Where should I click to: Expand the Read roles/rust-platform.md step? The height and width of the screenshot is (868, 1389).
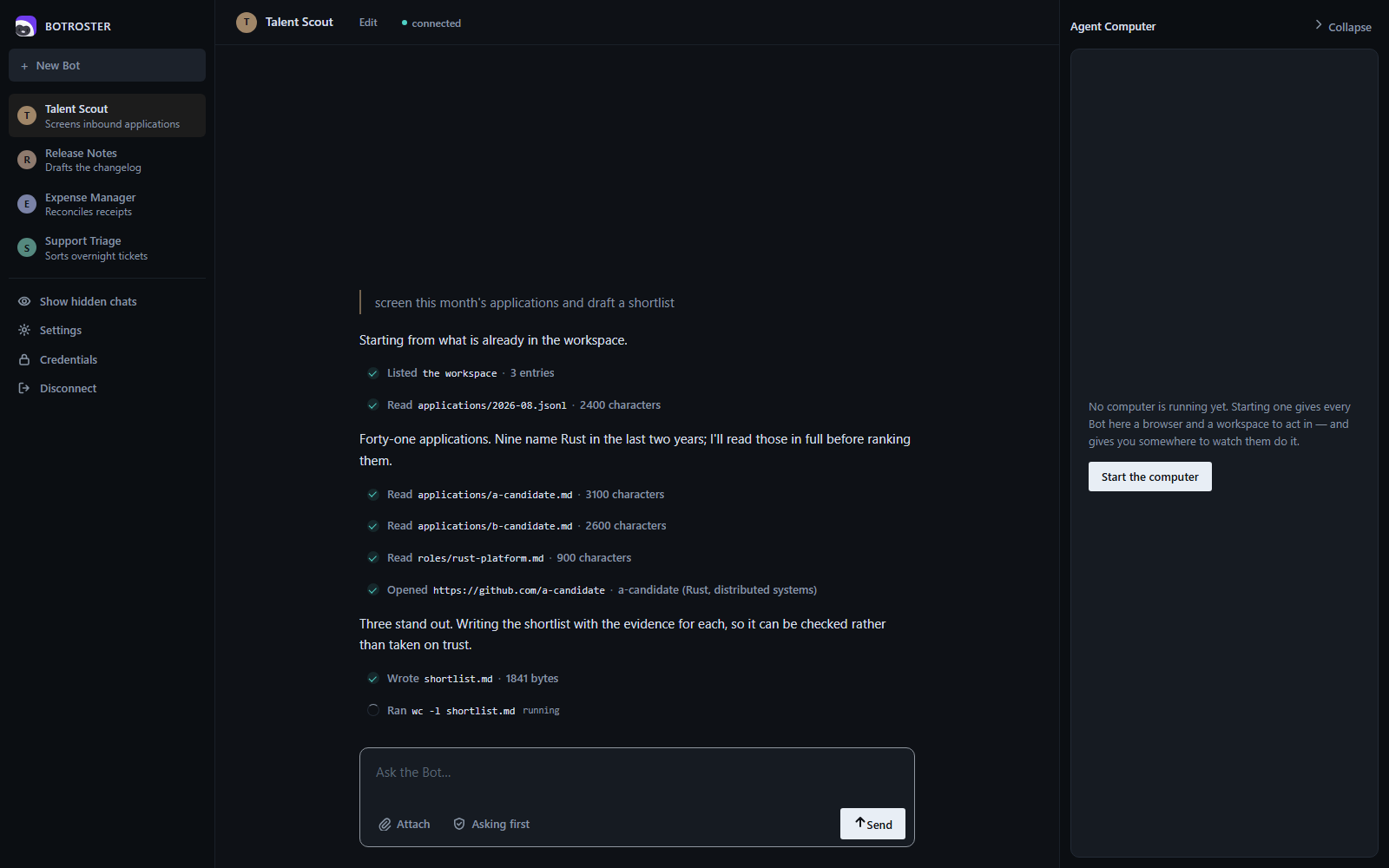click(499, 558)
